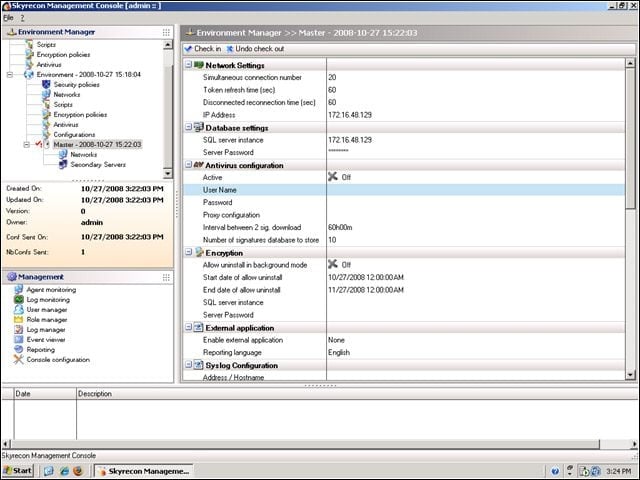
Task: Select Networks icon under Environment node
Action: (x=46, y=95)
